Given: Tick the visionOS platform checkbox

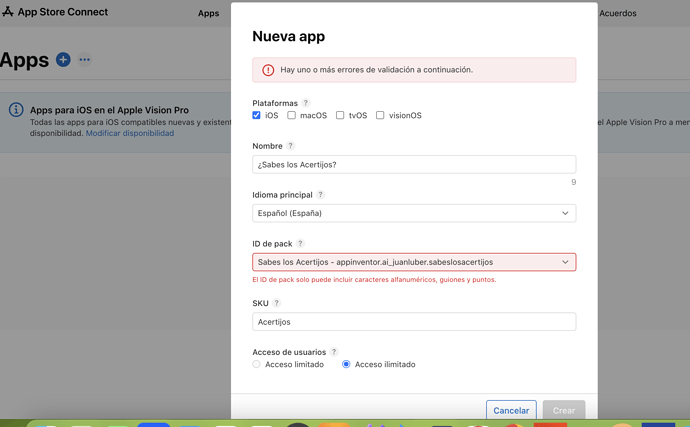Looking at the screenshot, I should click(380, 116).
